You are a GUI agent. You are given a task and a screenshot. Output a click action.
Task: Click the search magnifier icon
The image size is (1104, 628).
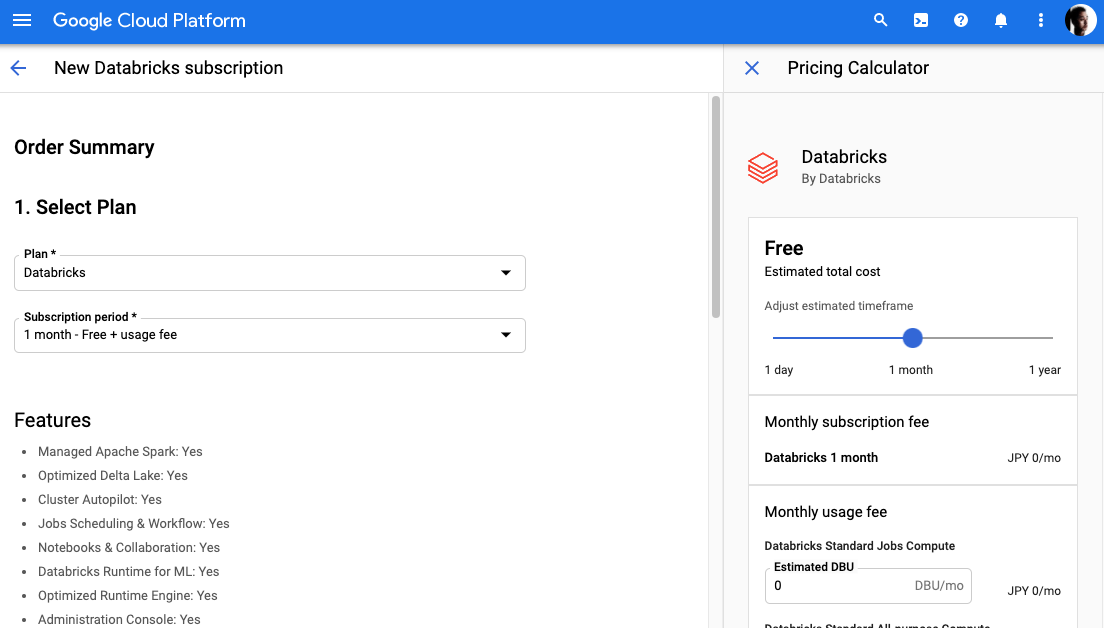pyautogui.click(x=880, y=20)
